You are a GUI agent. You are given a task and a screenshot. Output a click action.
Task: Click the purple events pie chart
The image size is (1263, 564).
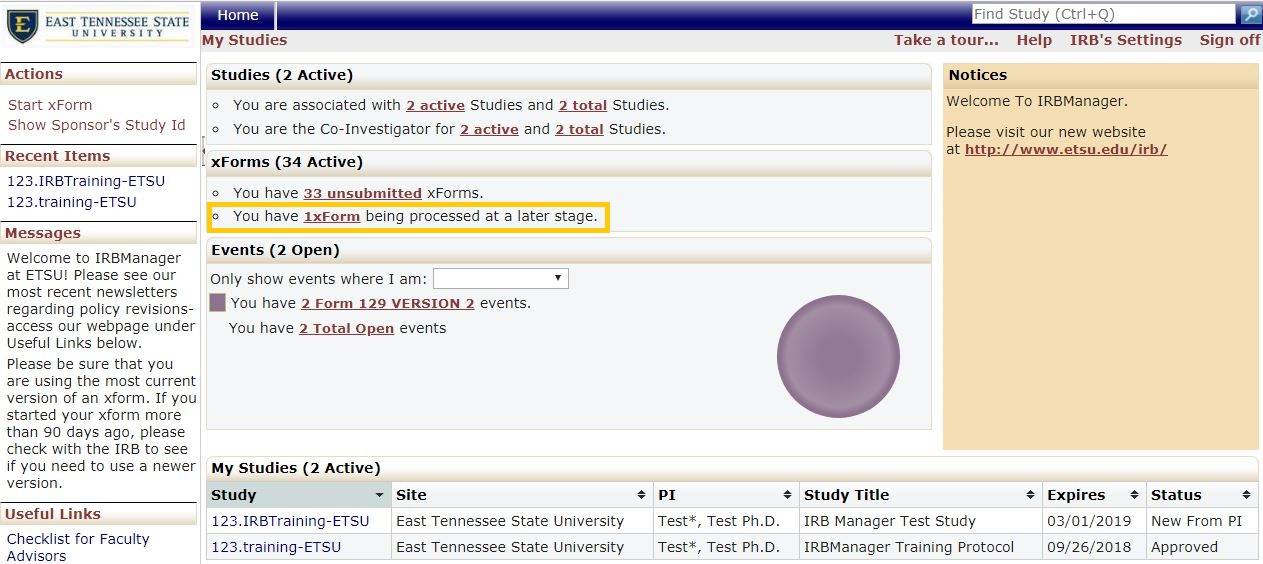[x=838, y=356]
